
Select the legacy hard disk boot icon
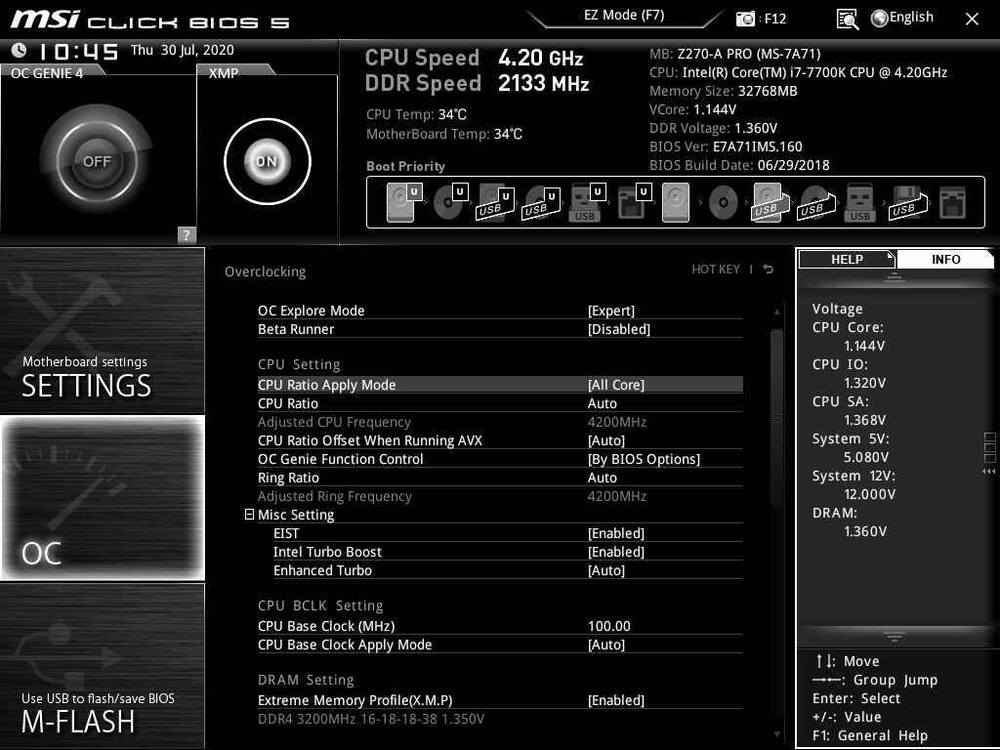click(x=675, y=202)
